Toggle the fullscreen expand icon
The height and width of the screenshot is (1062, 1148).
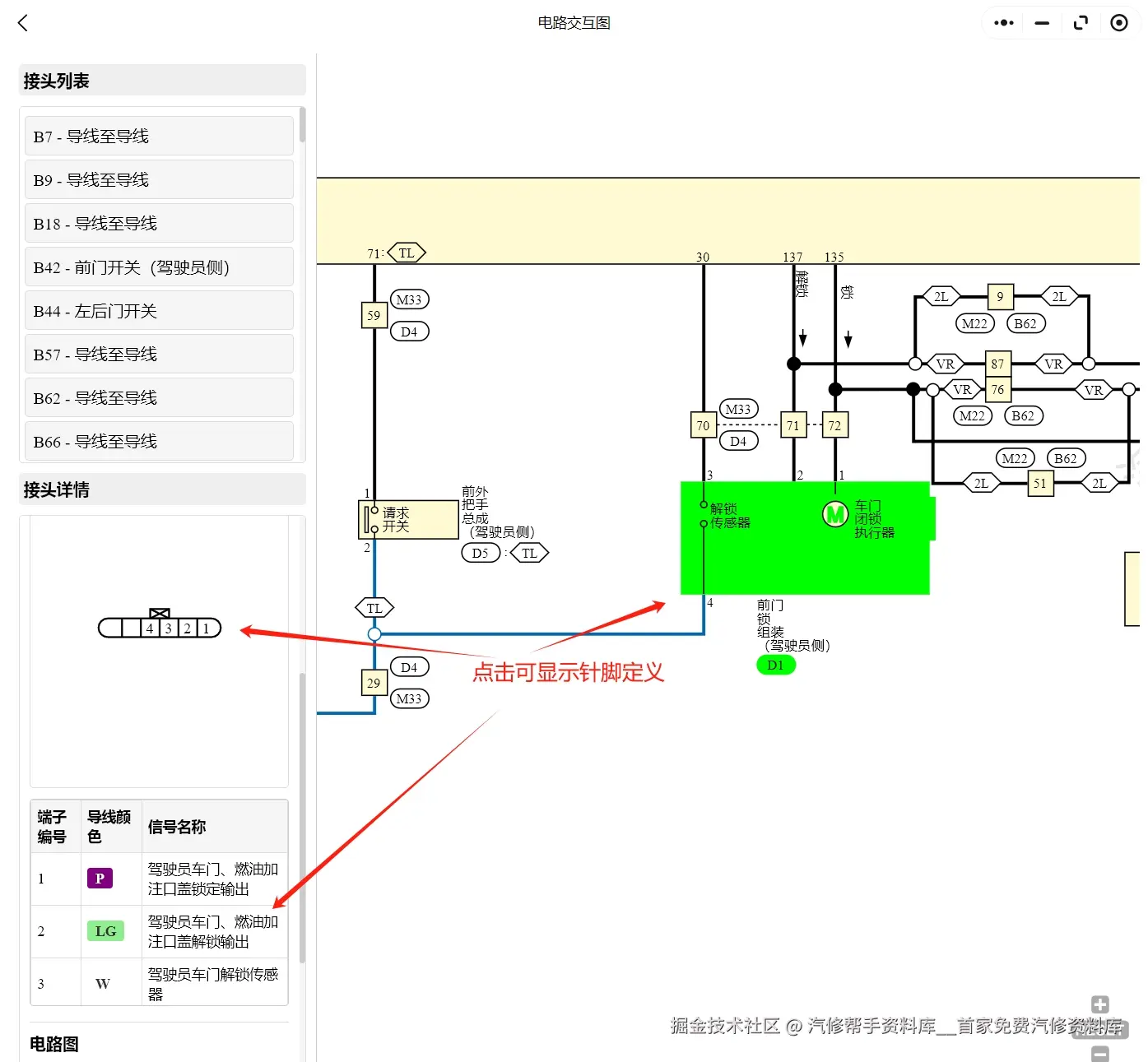(1081, 23)
